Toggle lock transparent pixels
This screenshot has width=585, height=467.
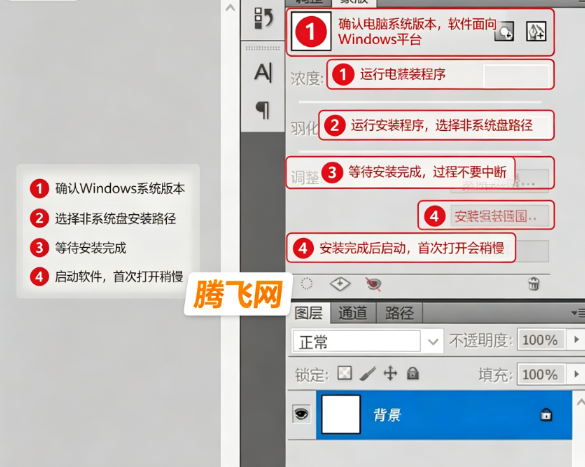pos(344,373)
